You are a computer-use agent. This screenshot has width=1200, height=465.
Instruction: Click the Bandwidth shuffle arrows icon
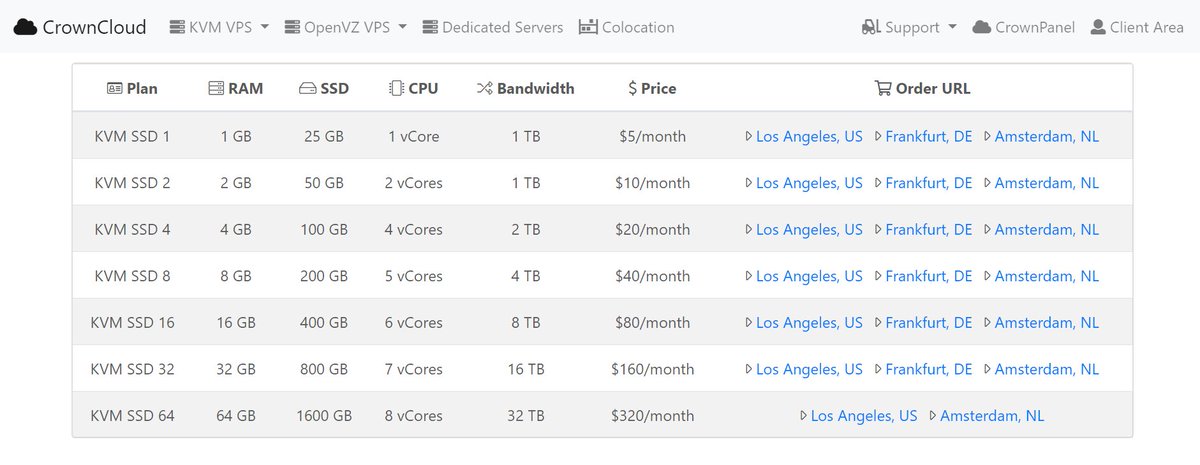pyautogui.click(x=485, y=88)
